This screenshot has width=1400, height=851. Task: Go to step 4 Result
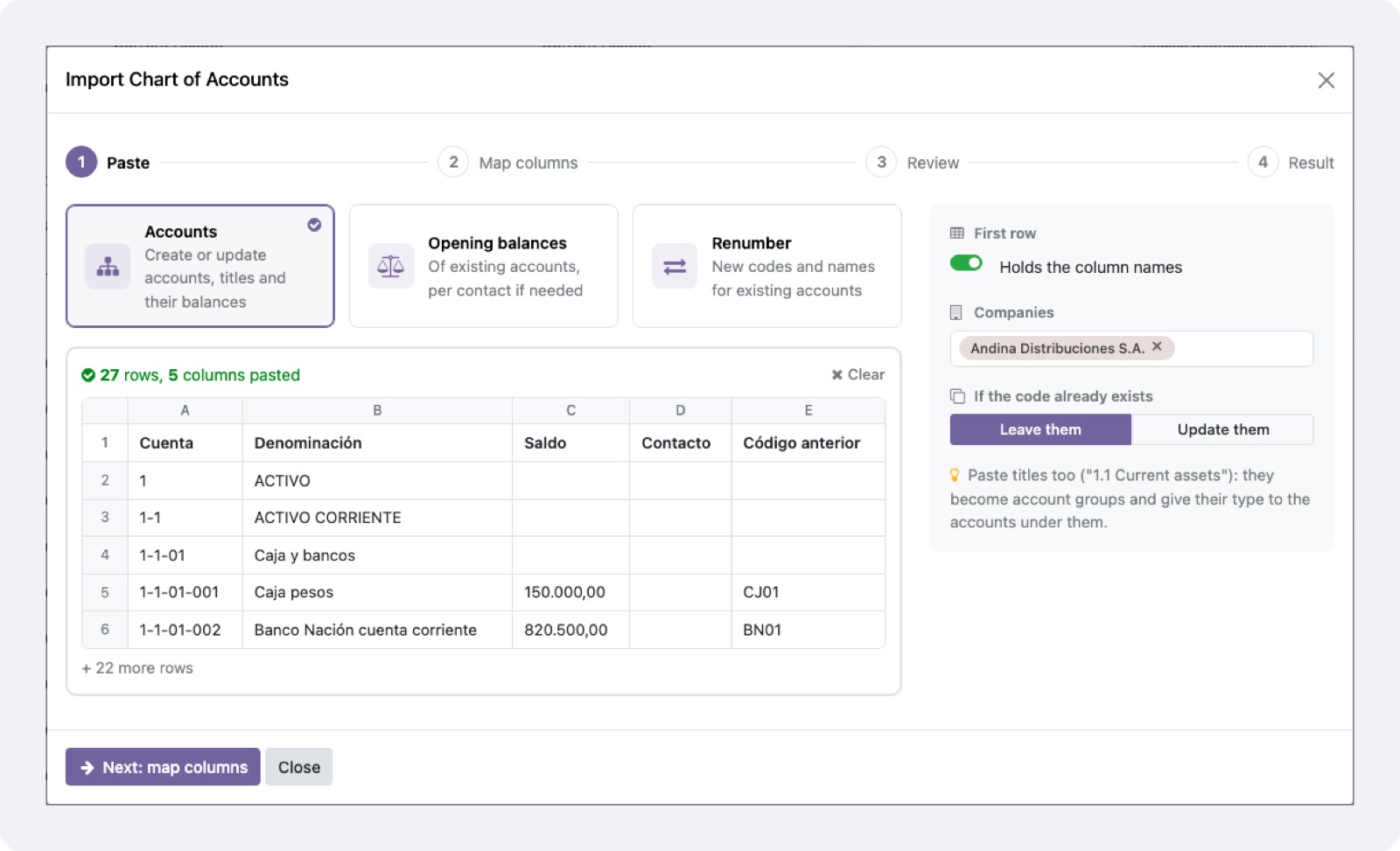(1291, 163)
